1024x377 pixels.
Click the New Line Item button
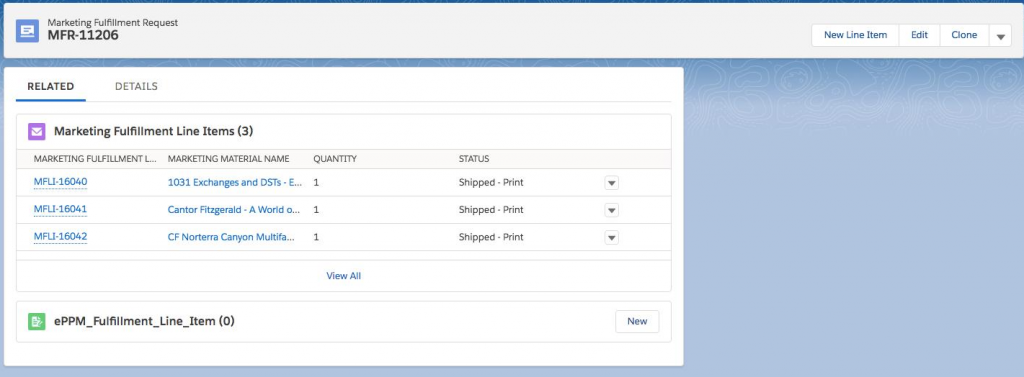click(x=856, y=35)
